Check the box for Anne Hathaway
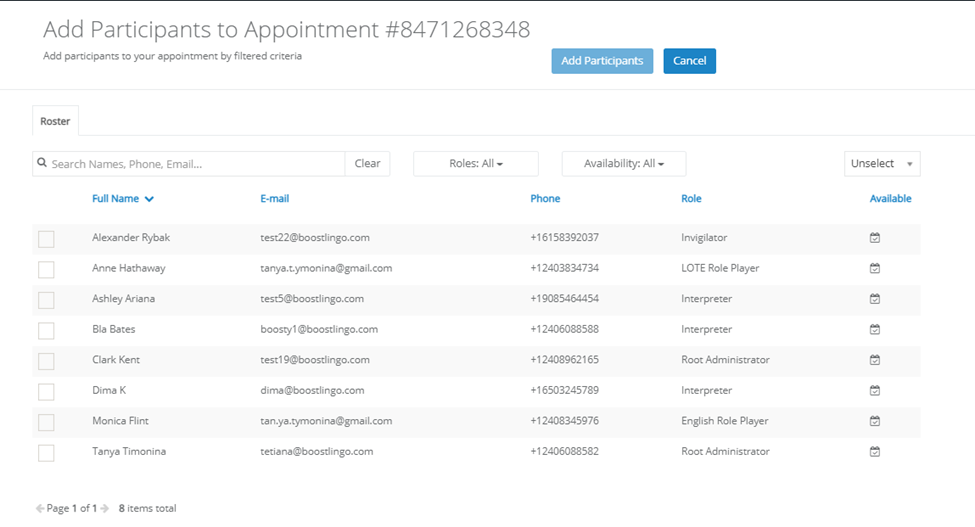 pyautogui.click(x=46, y=270)
